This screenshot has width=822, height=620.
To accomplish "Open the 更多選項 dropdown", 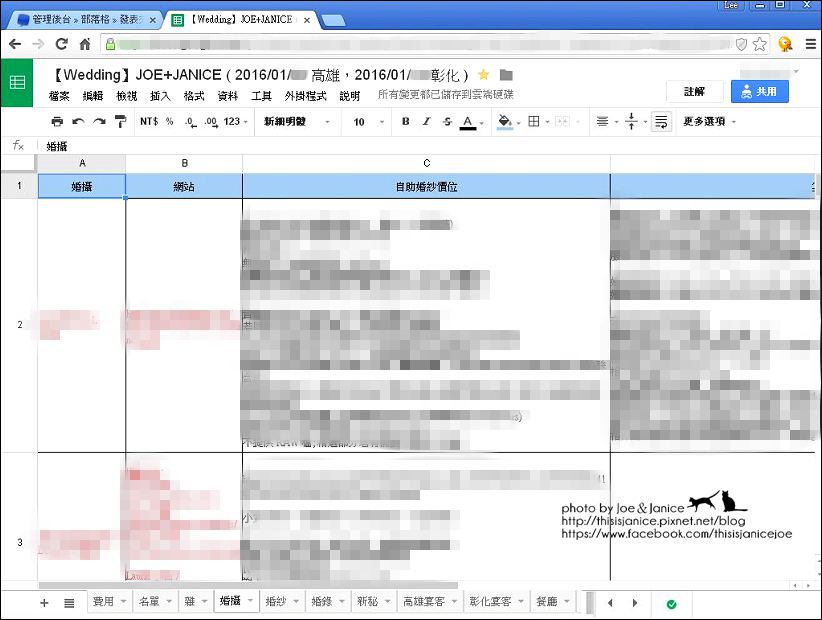I will tap(709, 122).
